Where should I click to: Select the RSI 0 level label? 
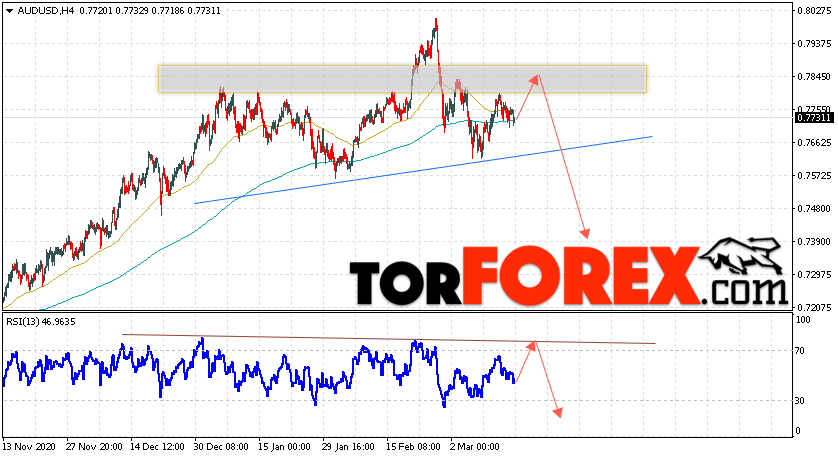(x=798, y=431)
